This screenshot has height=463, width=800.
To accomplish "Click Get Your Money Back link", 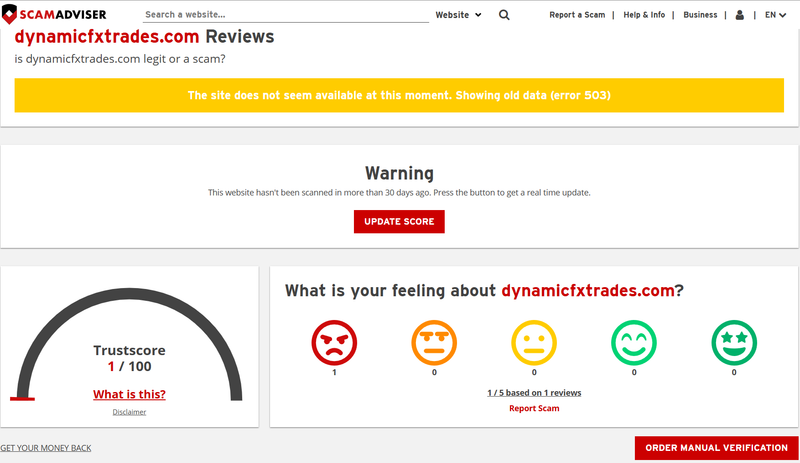I will click(x=46, y=448).
